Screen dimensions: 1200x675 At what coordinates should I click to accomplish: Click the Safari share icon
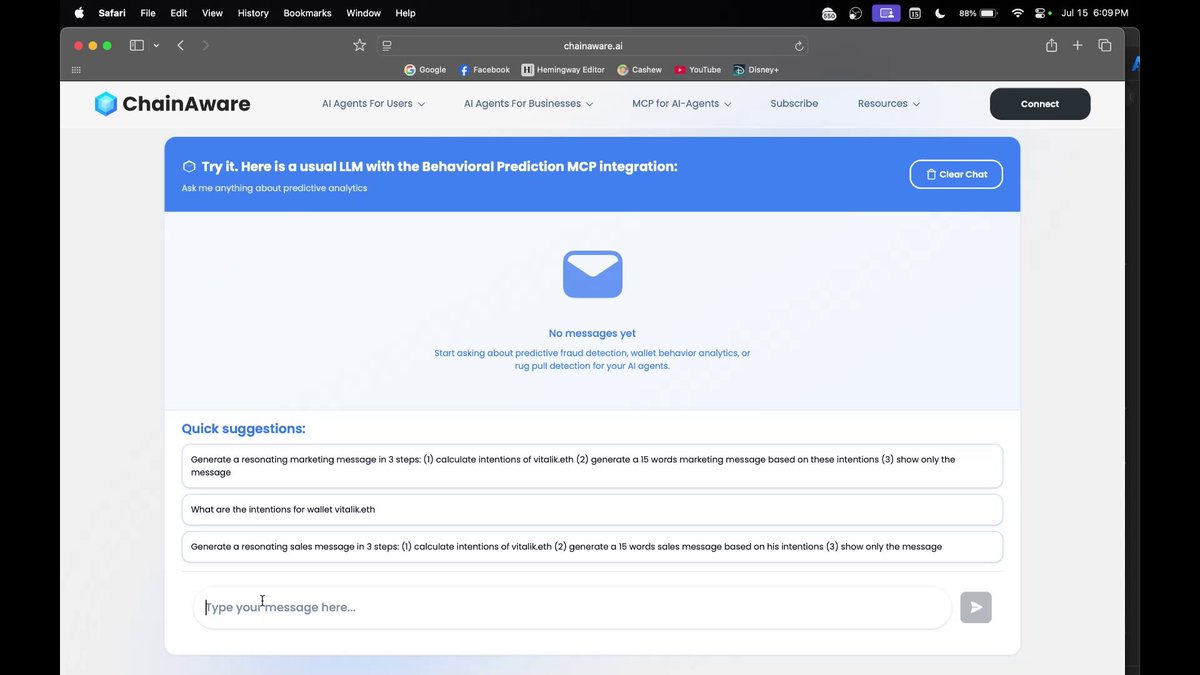(x=1051, y=45)
